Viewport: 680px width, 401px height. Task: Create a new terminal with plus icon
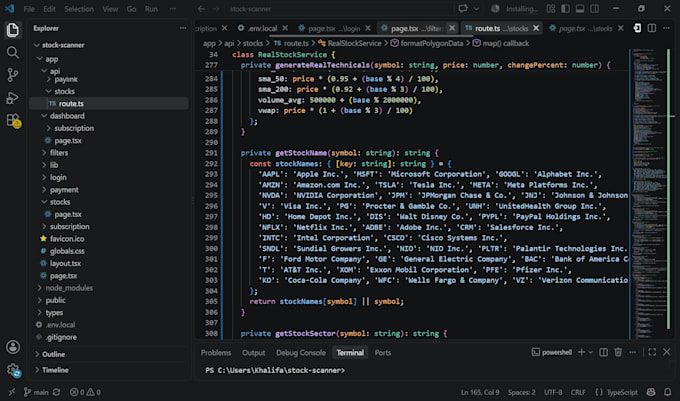pos(581,352)
